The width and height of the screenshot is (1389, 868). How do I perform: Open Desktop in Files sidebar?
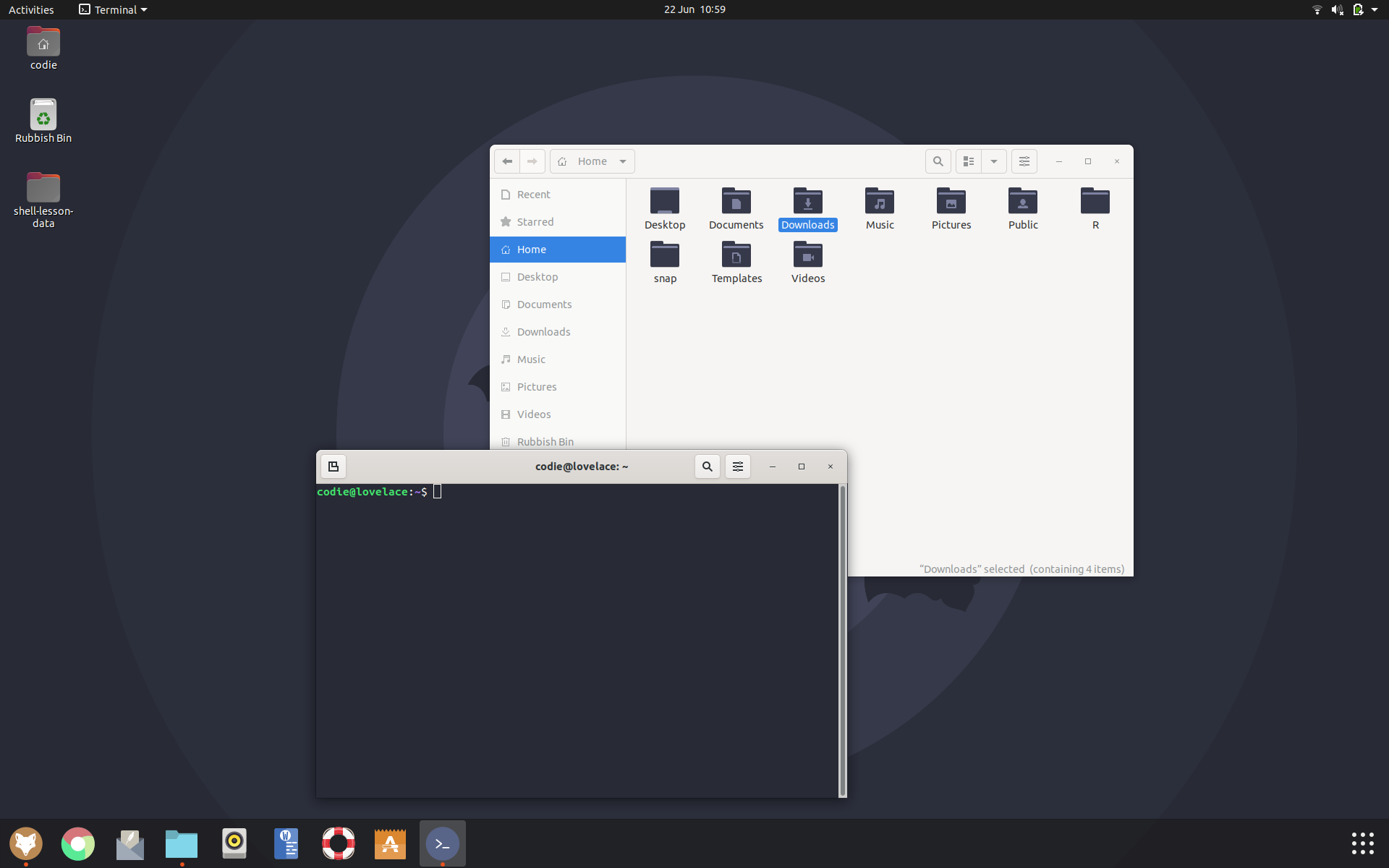pos(558,277)
